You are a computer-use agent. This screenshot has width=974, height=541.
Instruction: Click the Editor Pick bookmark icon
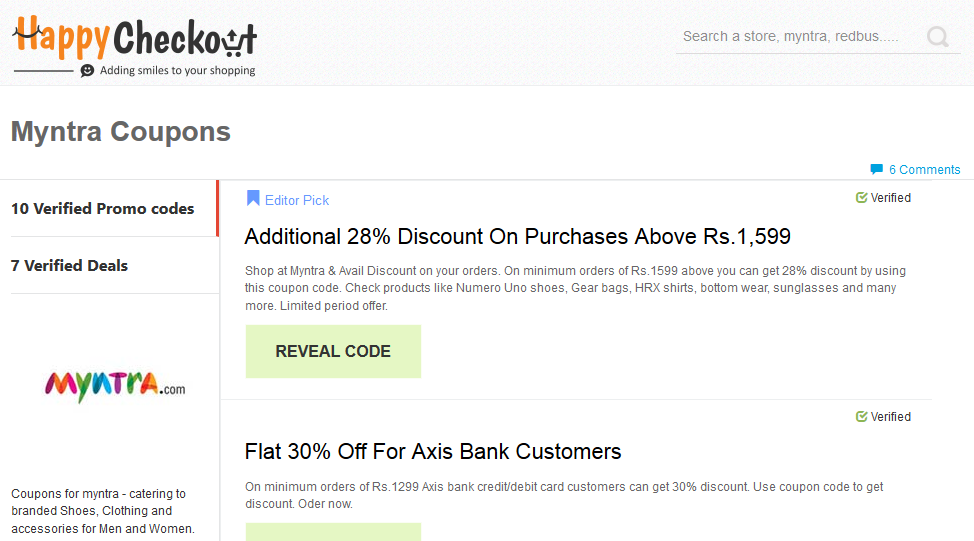tap(253, 198)
